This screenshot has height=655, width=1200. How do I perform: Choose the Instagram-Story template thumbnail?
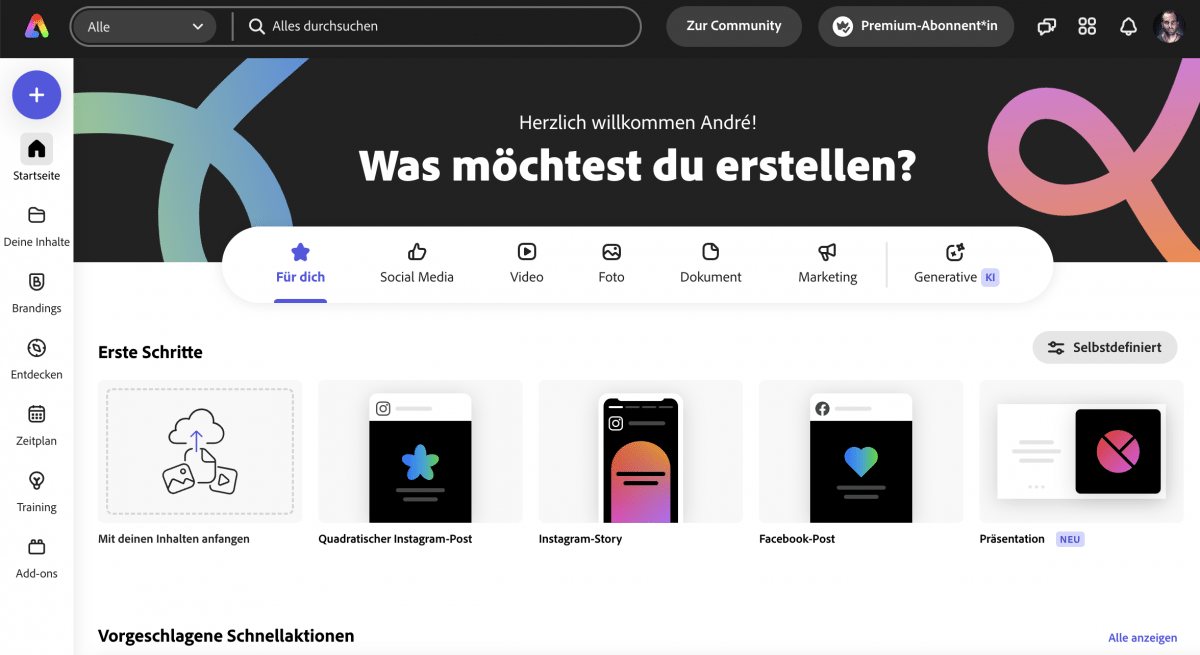click(x=640, y=452)
